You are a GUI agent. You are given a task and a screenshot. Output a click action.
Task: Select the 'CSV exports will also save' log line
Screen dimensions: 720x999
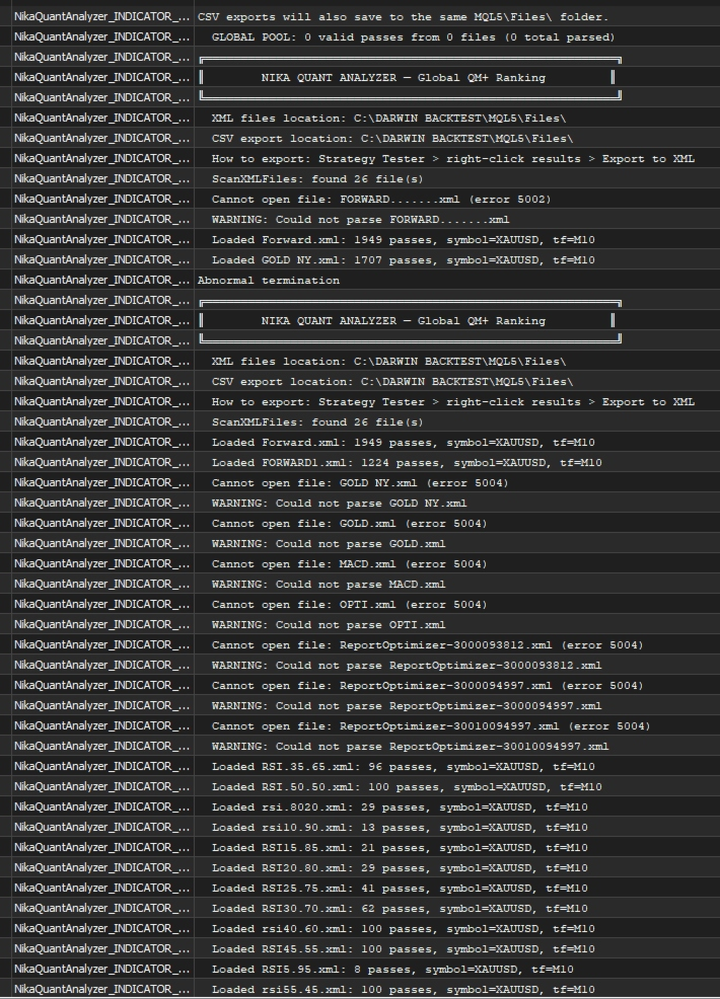click(x=360, y=17)
